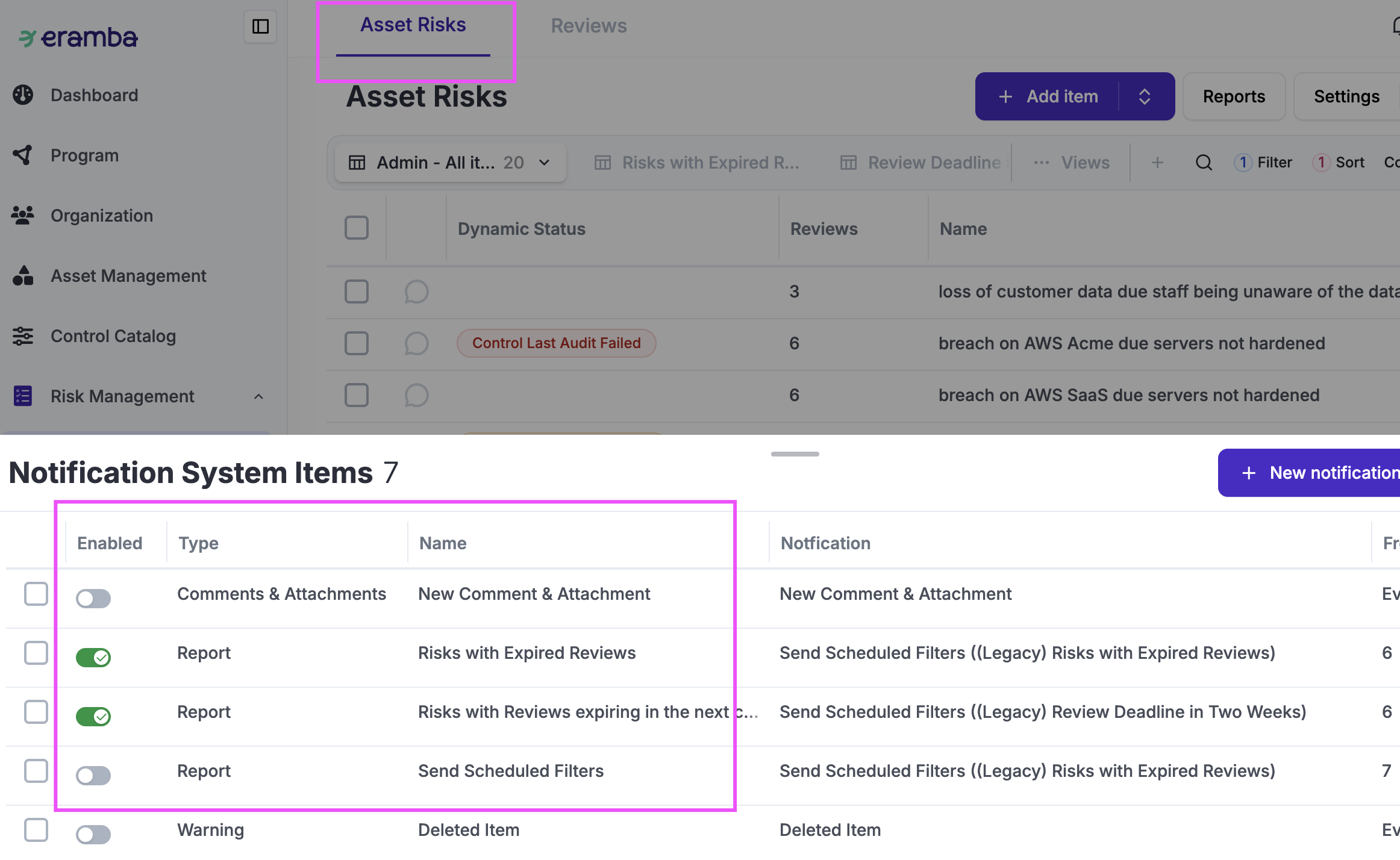Click the Control Catalog sliders icon
Viewport: 1400px width, 860px height.
pyautogui.click(x=23, y=336)
